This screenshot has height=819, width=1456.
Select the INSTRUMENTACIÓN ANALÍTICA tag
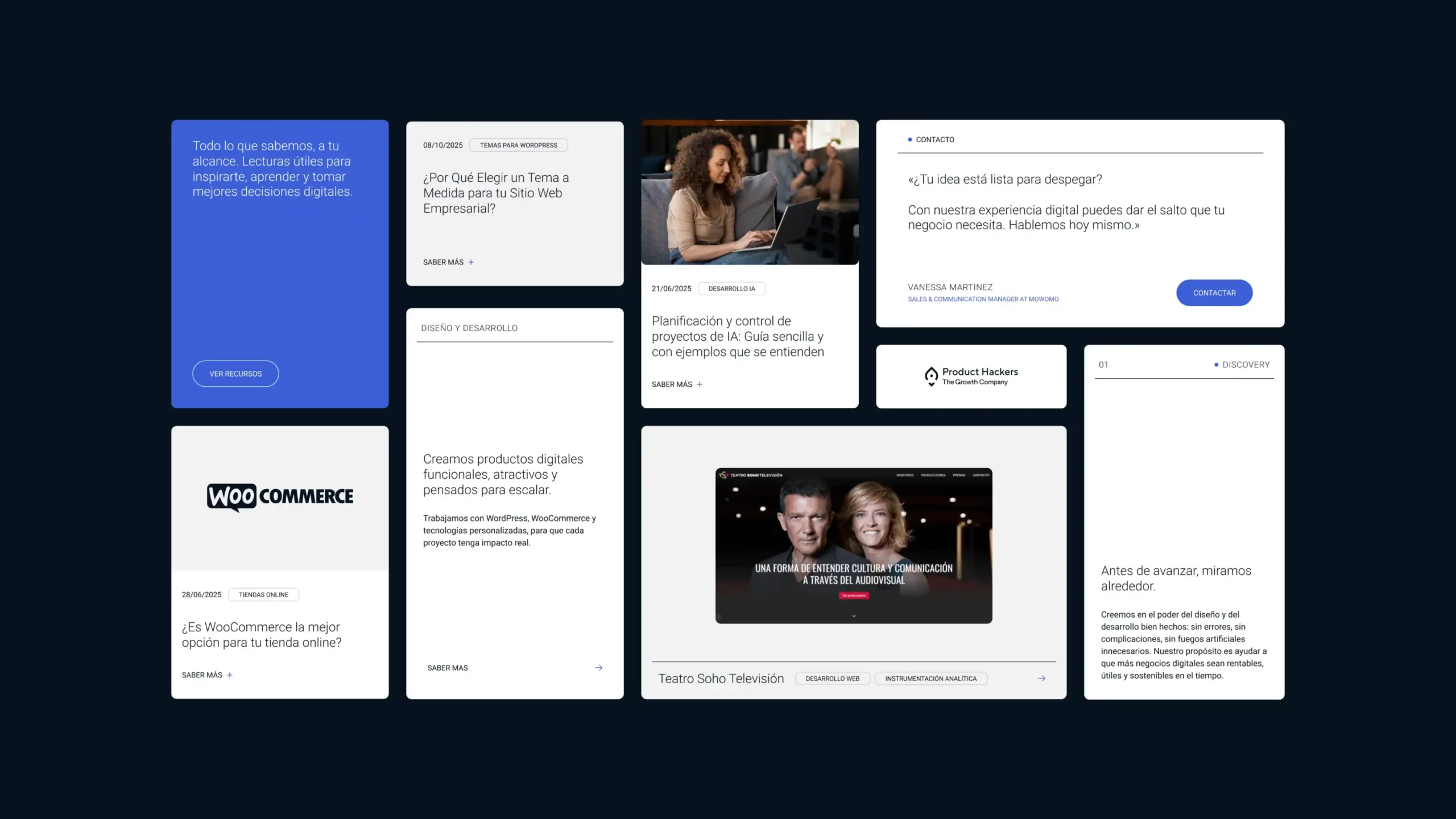point(931,679)
